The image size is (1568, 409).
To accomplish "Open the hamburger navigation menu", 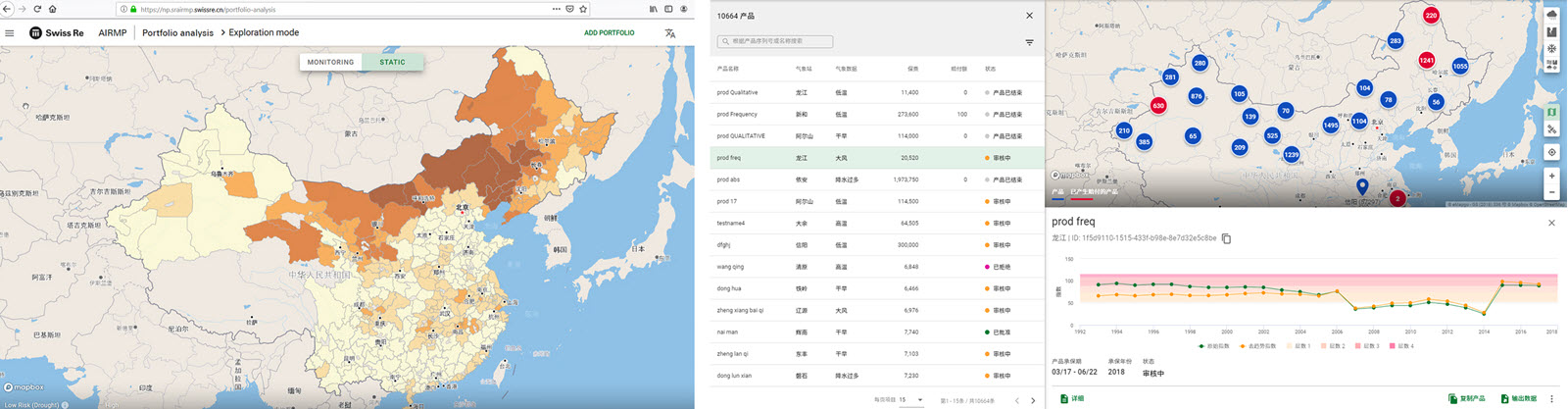I will (10, 32).
